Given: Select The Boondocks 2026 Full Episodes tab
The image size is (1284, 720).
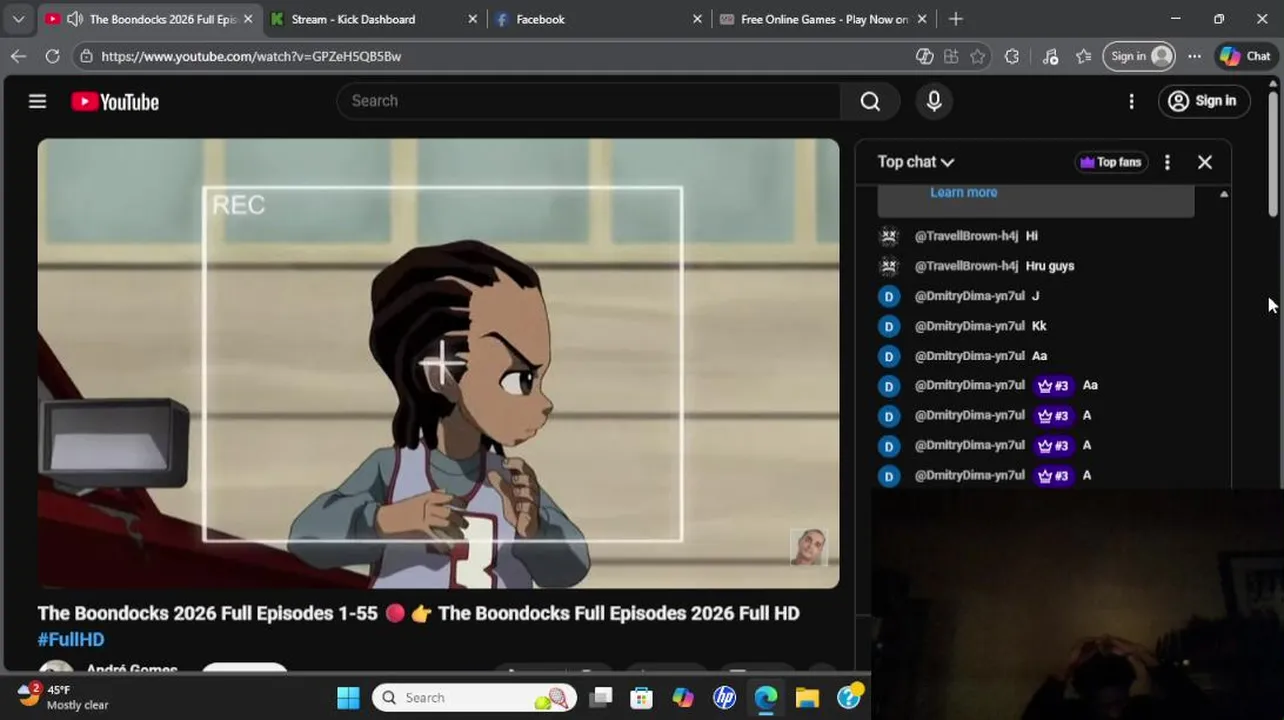Looking at the screenshot, I should [163, 19].
